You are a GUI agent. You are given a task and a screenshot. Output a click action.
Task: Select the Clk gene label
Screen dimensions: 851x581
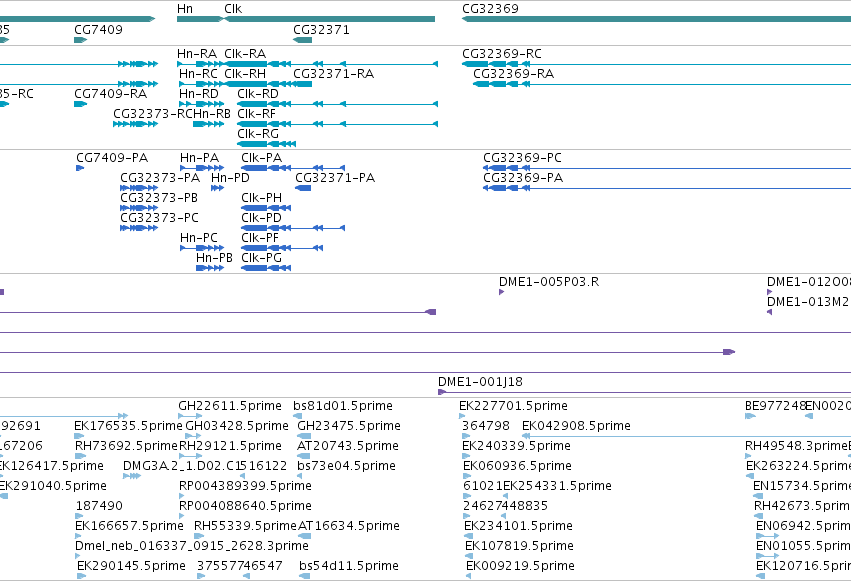(233, 9)
